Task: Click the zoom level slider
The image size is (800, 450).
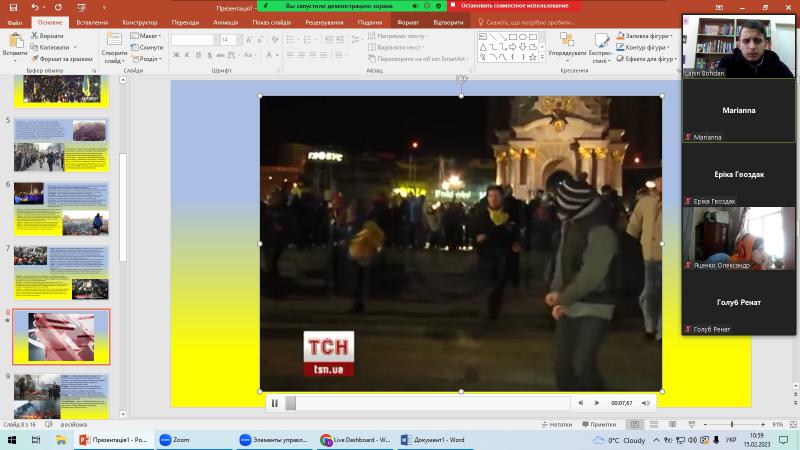Action: [x=734, y=424]
